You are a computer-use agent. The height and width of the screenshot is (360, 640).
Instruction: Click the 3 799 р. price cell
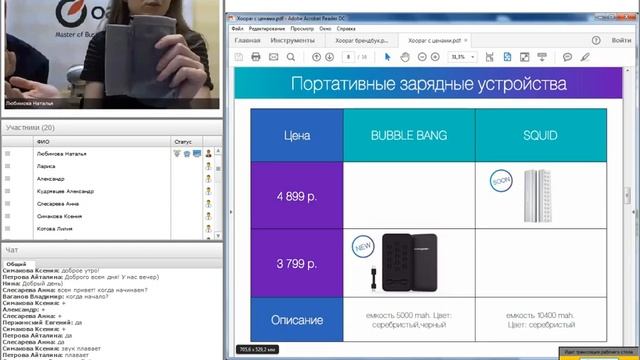point(297,264)
